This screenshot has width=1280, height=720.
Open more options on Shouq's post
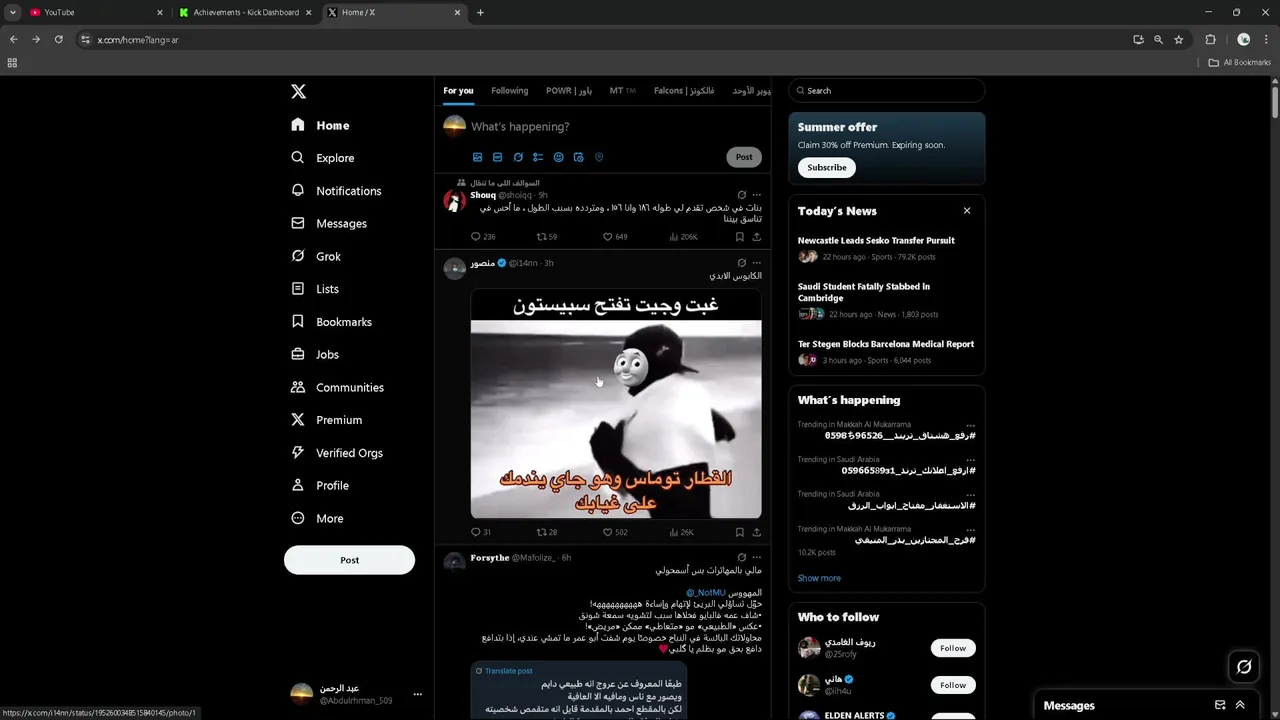pos(756,195)
